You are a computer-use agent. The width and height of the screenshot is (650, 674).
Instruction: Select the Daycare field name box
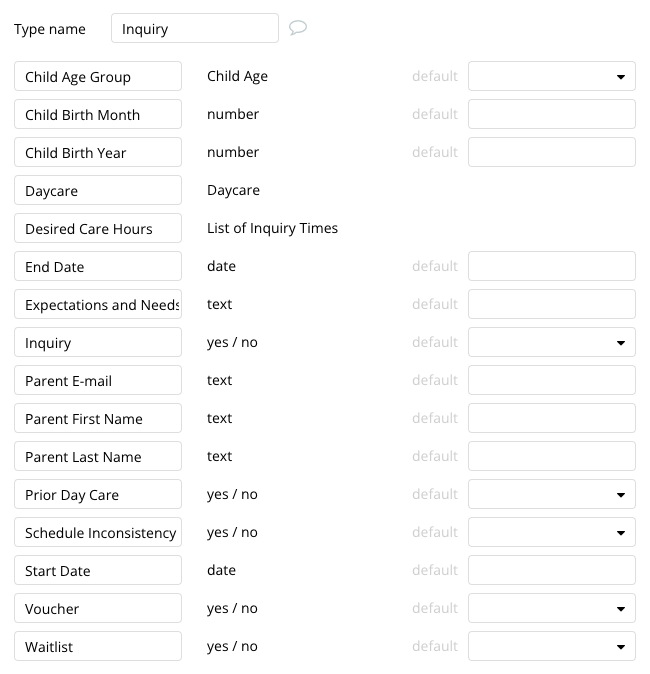pyautogui.click(x=98, y=190)
